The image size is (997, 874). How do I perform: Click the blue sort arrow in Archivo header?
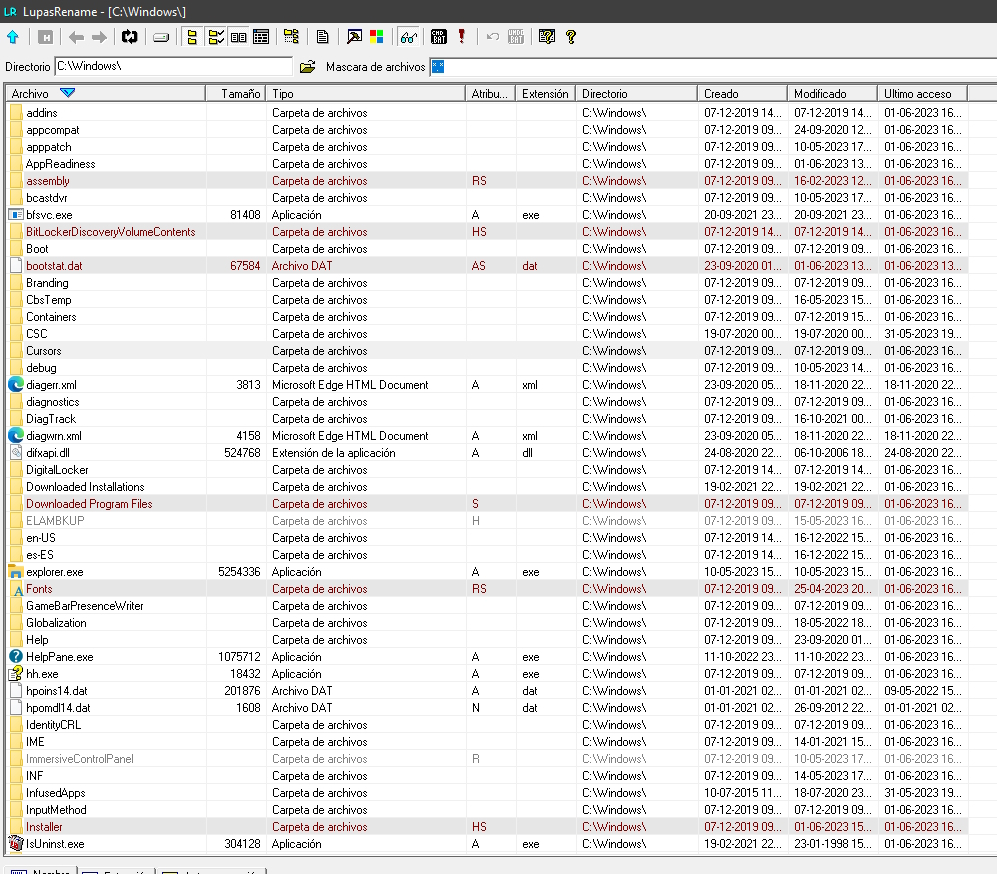[x=67, y=93]
